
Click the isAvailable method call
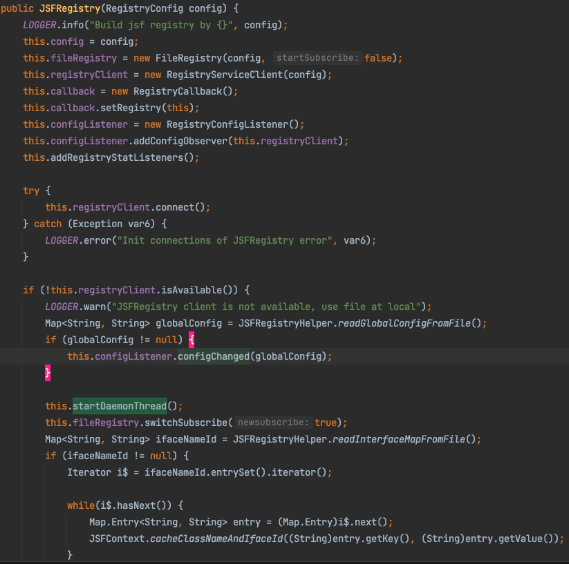pyautogui.click(x=192, y=290)
